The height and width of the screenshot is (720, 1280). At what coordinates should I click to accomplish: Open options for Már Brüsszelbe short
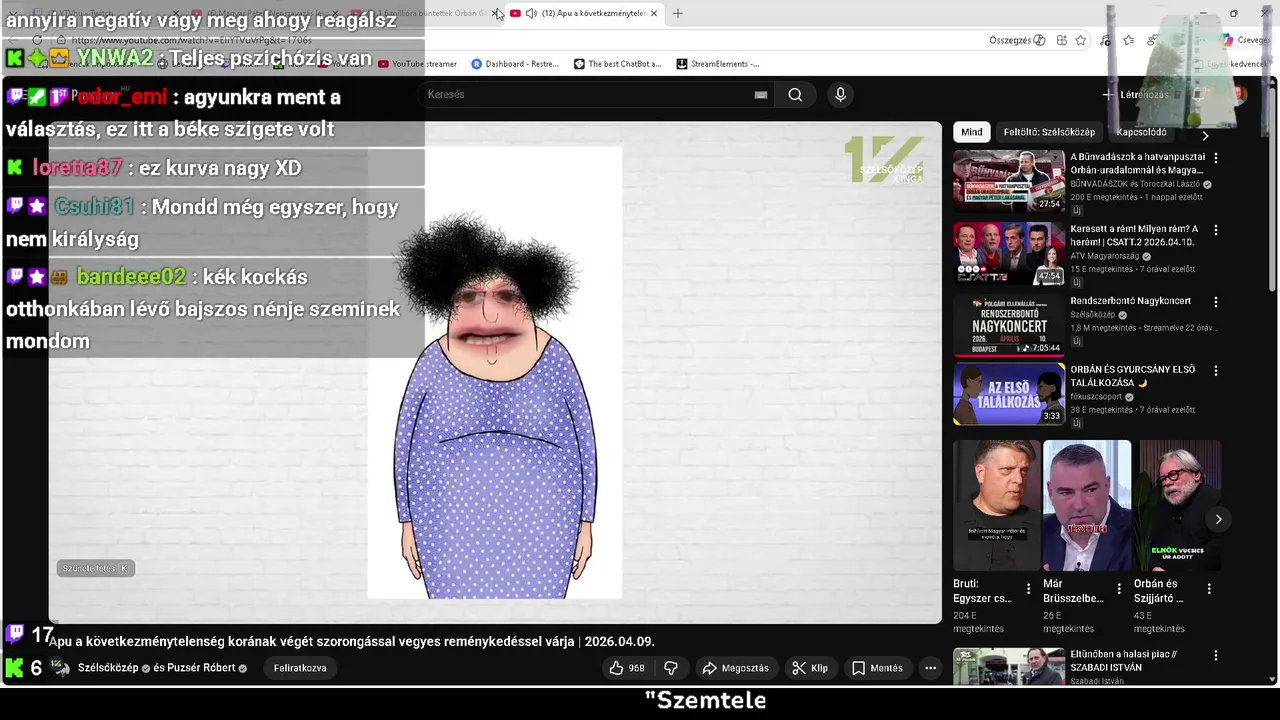[1119, 589]
